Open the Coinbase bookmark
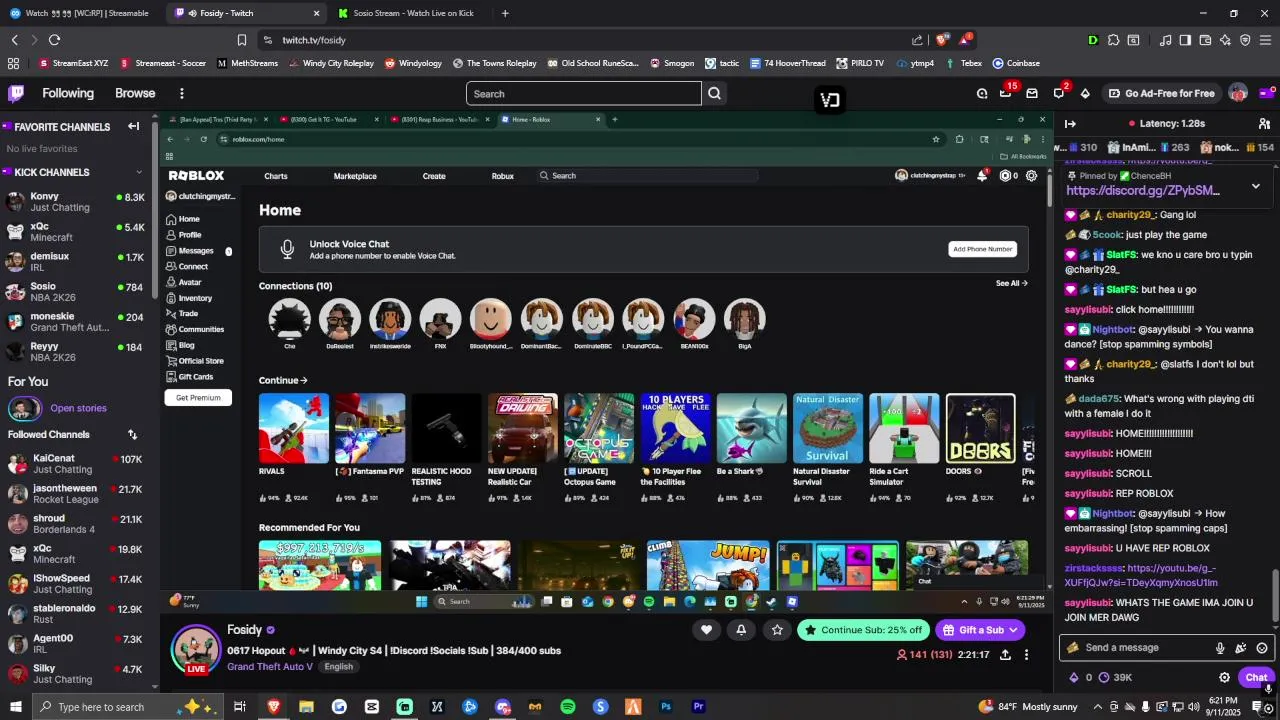 tap(1016, 63)
